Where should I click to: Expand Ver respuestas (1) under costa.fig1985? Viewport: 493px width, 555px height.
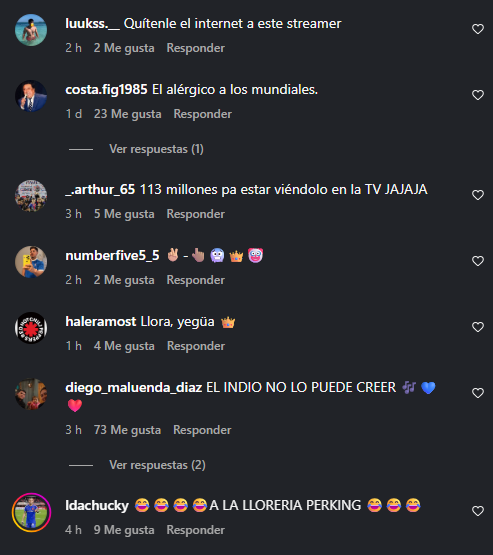click(x=156, y=149)
